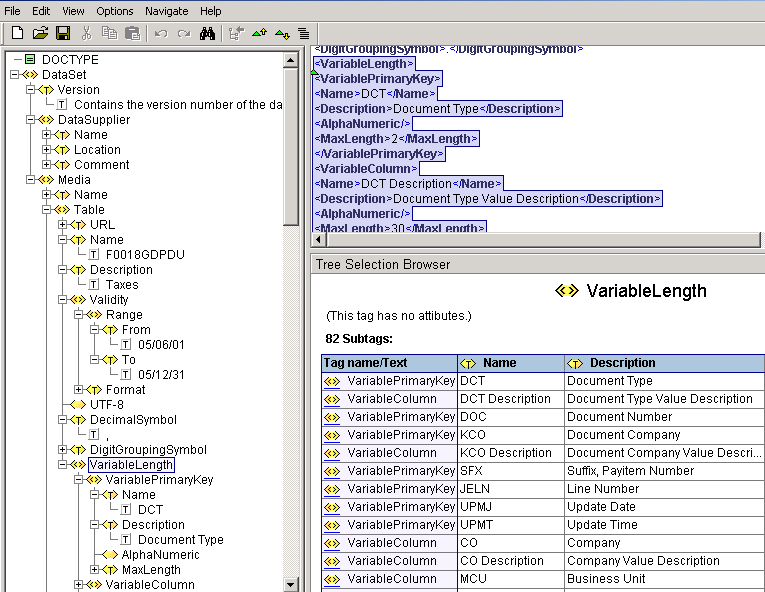This screenshot has width=765, height=592.
Task: Select the Document Type text node
Action: coord(181,540)
